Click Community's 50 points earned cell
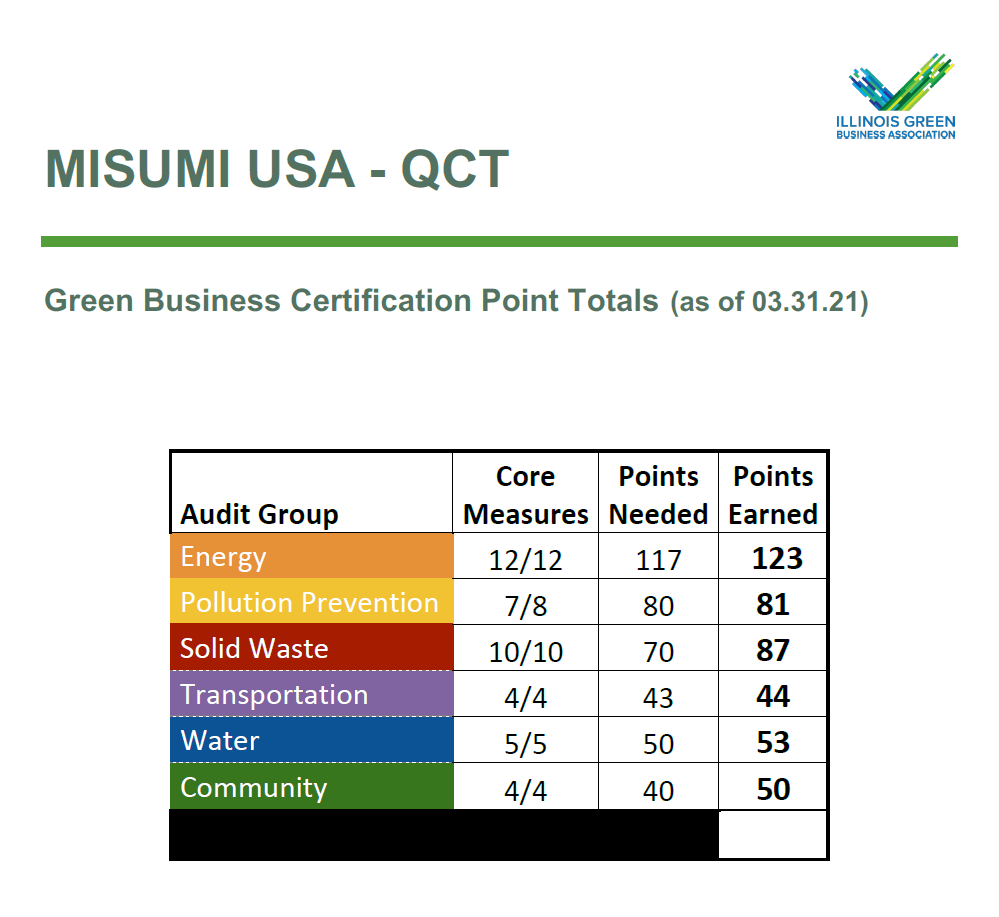The image size is (999, 917). [x=773, y=787]
